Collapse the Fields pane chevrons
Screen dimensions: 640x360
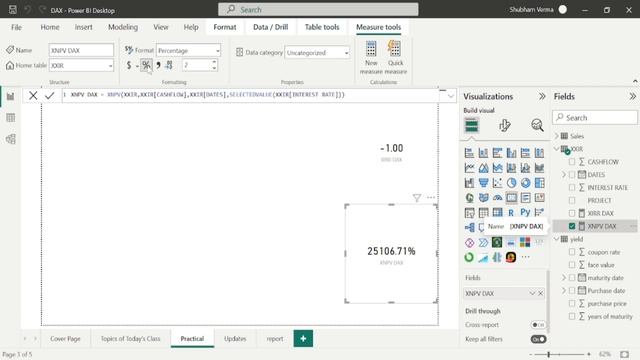point(632,97)
